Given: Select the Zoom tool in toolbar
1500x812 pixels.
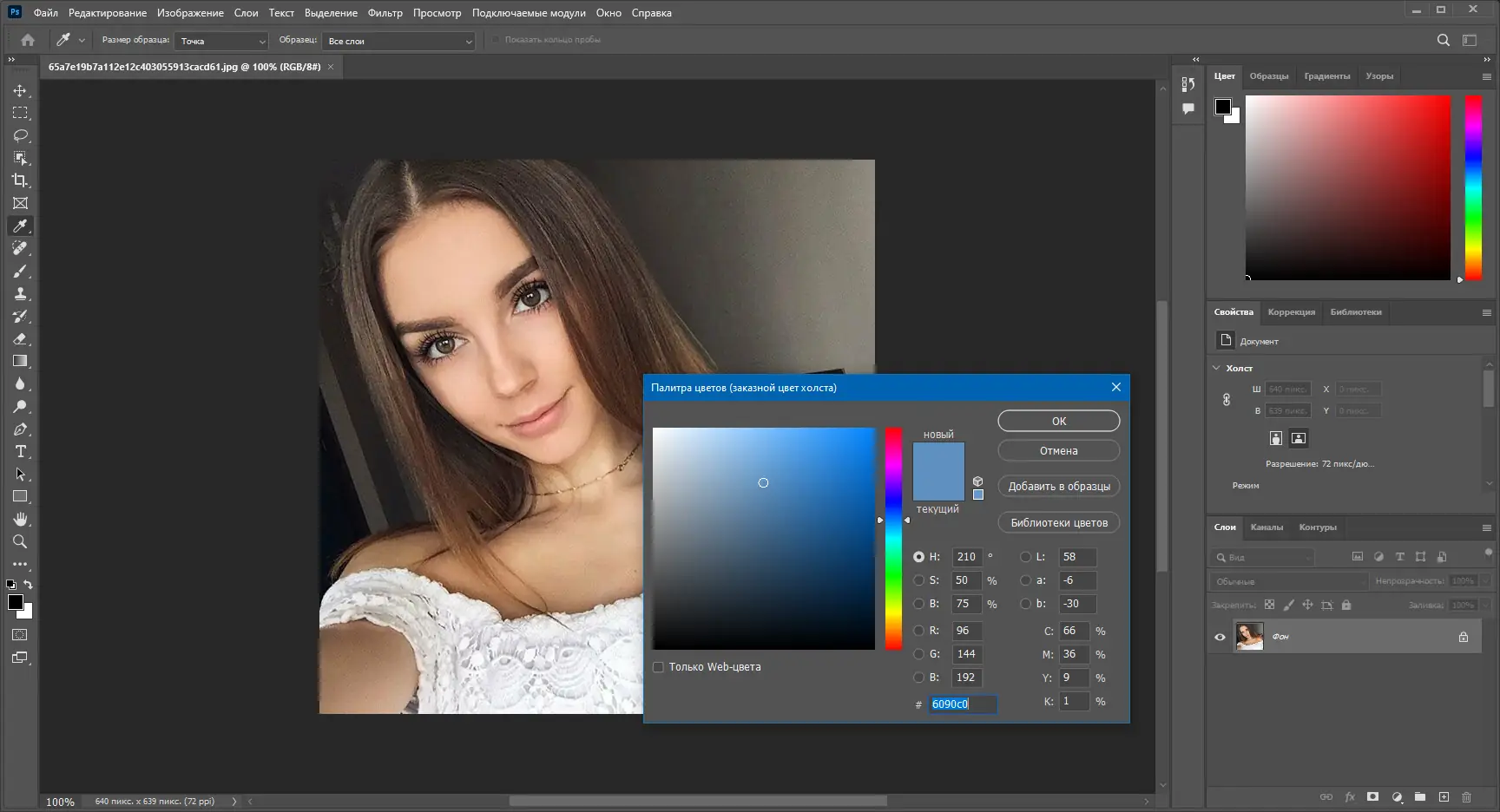Looking at the screenshot, I should pyautogui.click(x=20, y=541).
